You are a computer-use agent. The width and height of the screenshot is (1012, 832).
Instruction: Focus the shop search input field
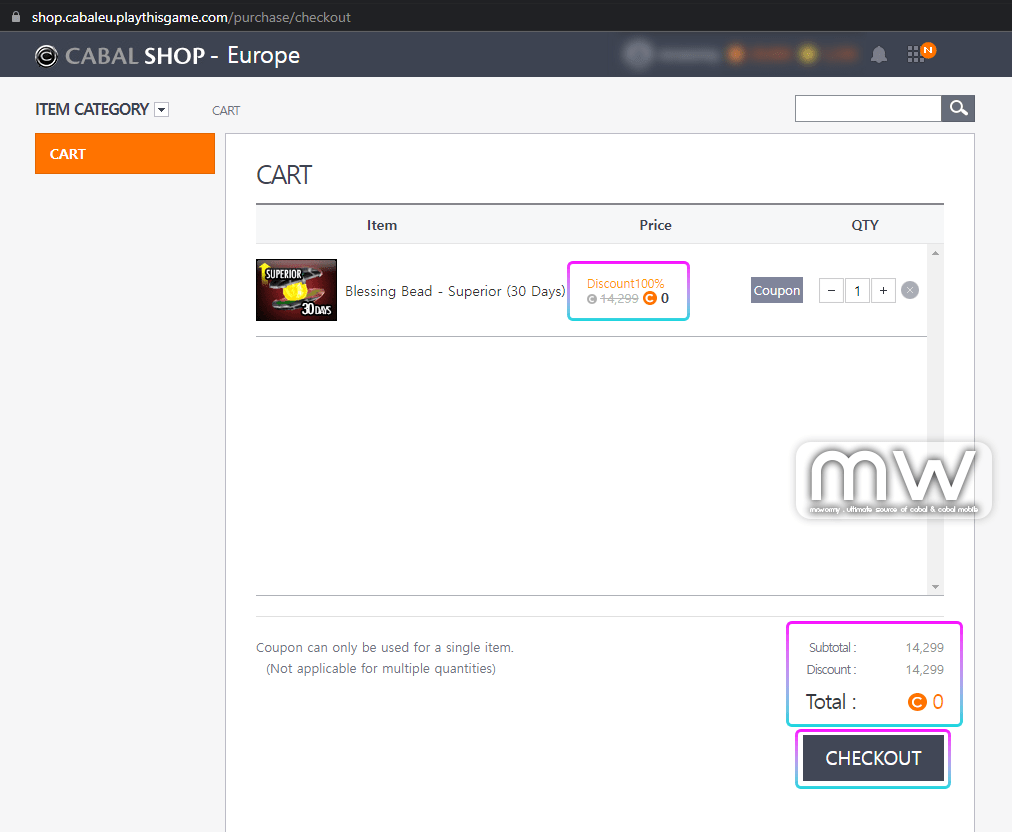pyautogui.click(x=868, y=108)
